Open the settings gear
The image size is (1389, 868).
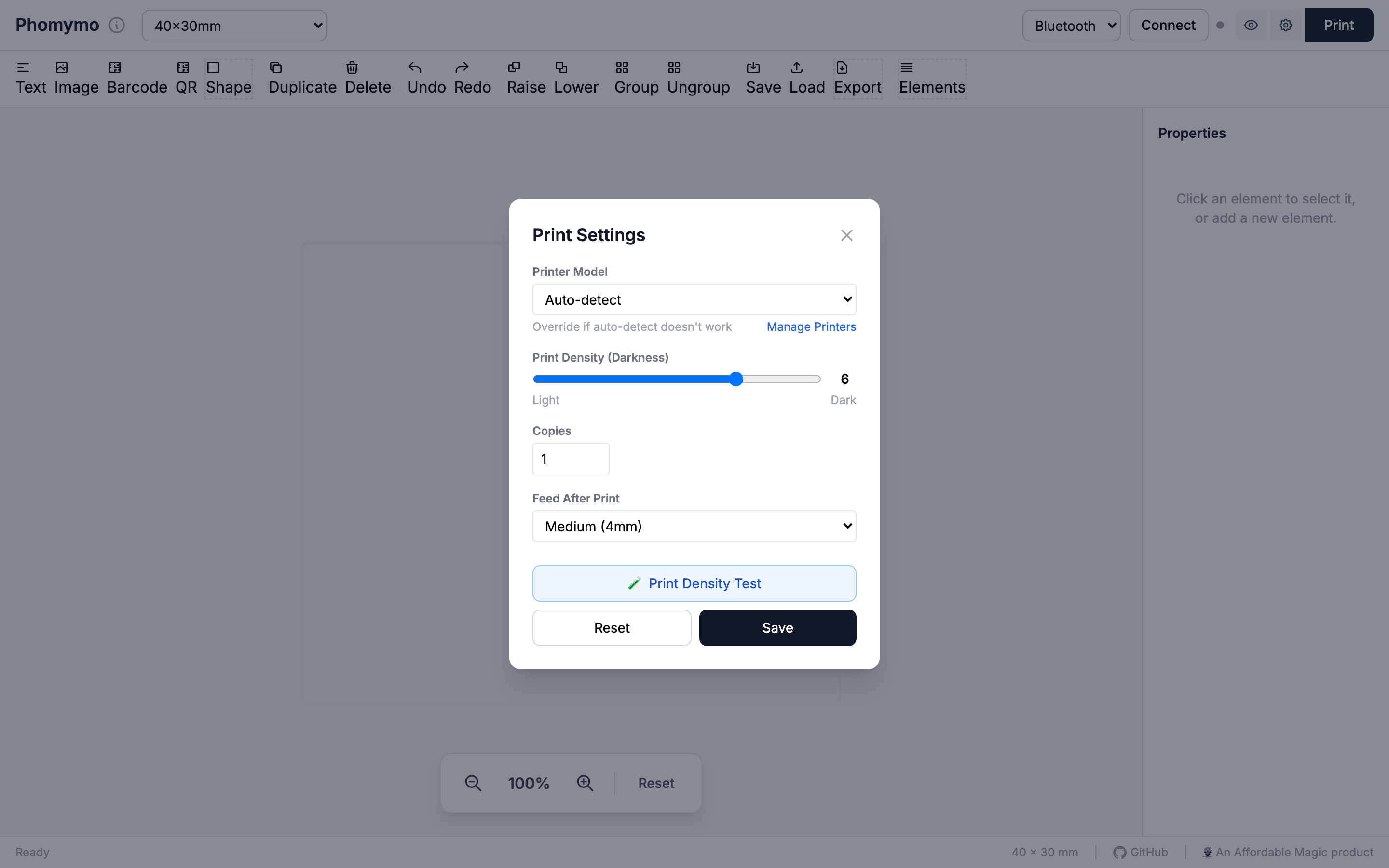click(1285, 25)
